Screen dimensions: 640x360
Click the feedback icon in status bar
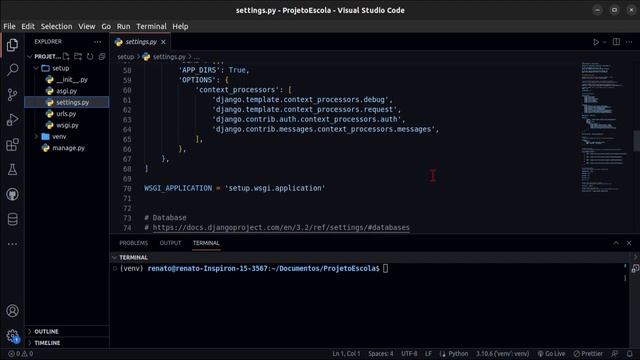615,354
